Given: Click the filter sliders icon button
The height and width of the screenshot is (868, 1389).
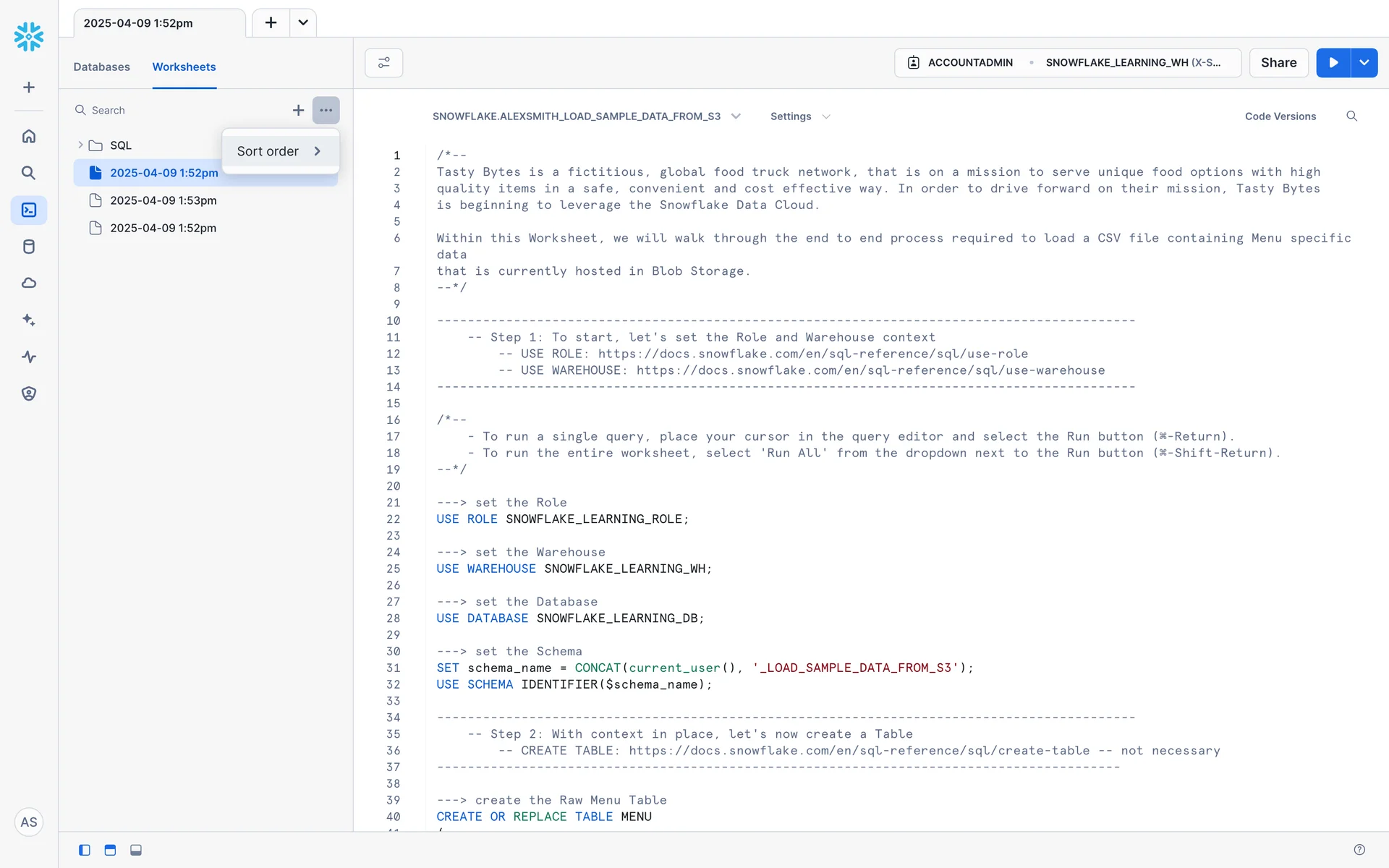Looking at the screenshot, I should coord(383,63).
